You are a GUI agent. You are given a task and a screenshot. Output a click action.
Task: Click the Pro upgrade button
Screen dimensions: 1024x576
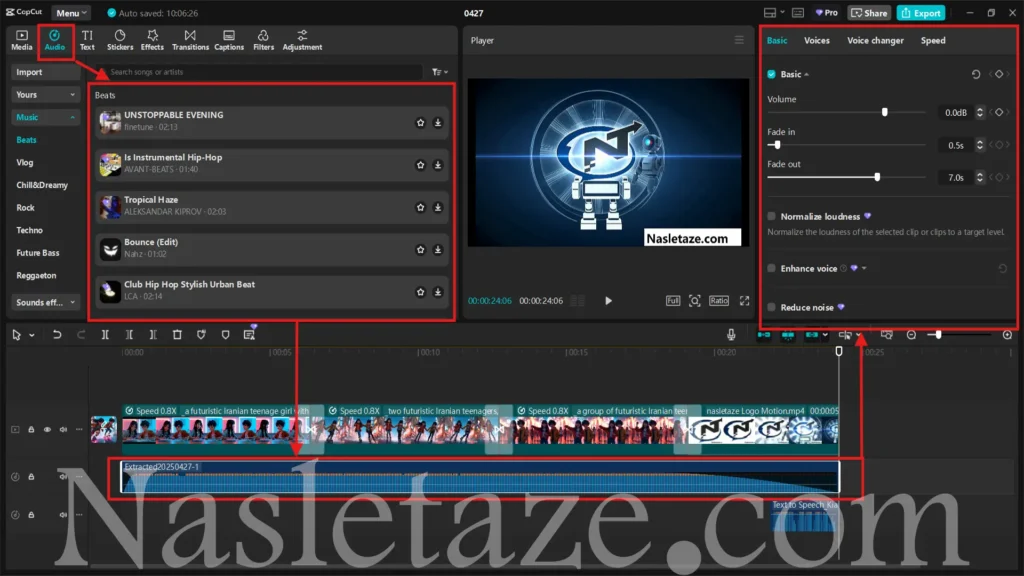[826, 13]
